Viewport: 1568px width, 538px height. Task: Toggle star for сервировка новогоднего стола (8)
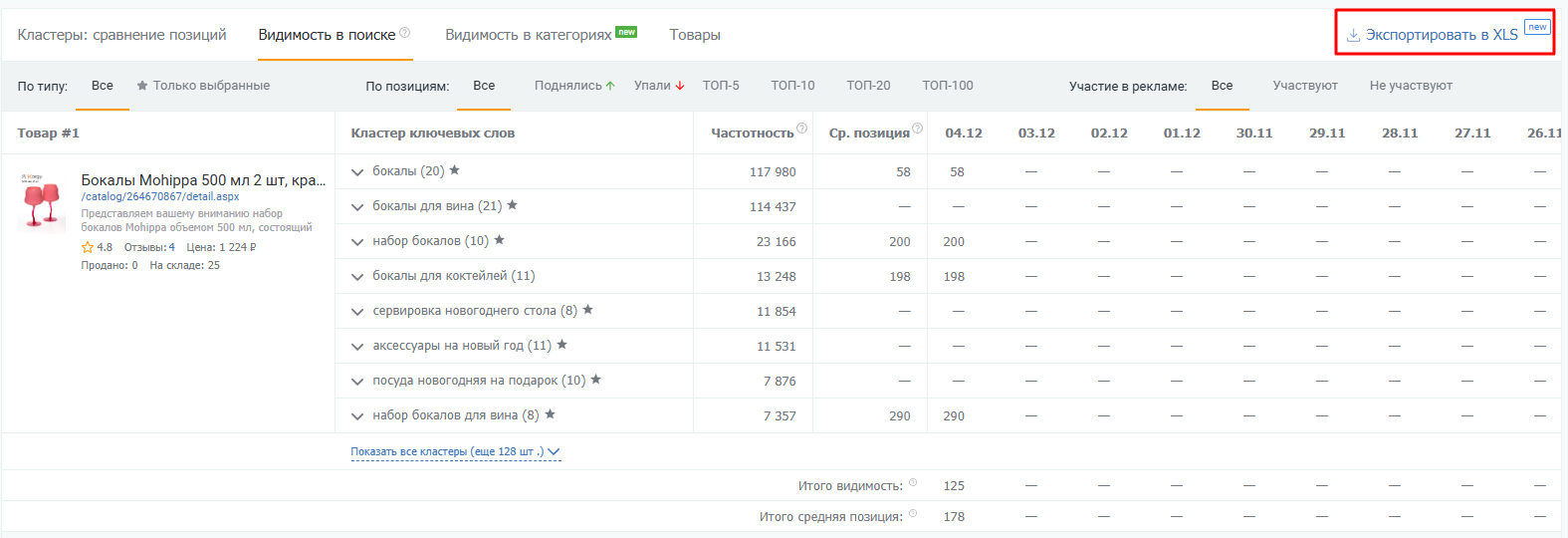pyautogui.click(x=587, y=310)
